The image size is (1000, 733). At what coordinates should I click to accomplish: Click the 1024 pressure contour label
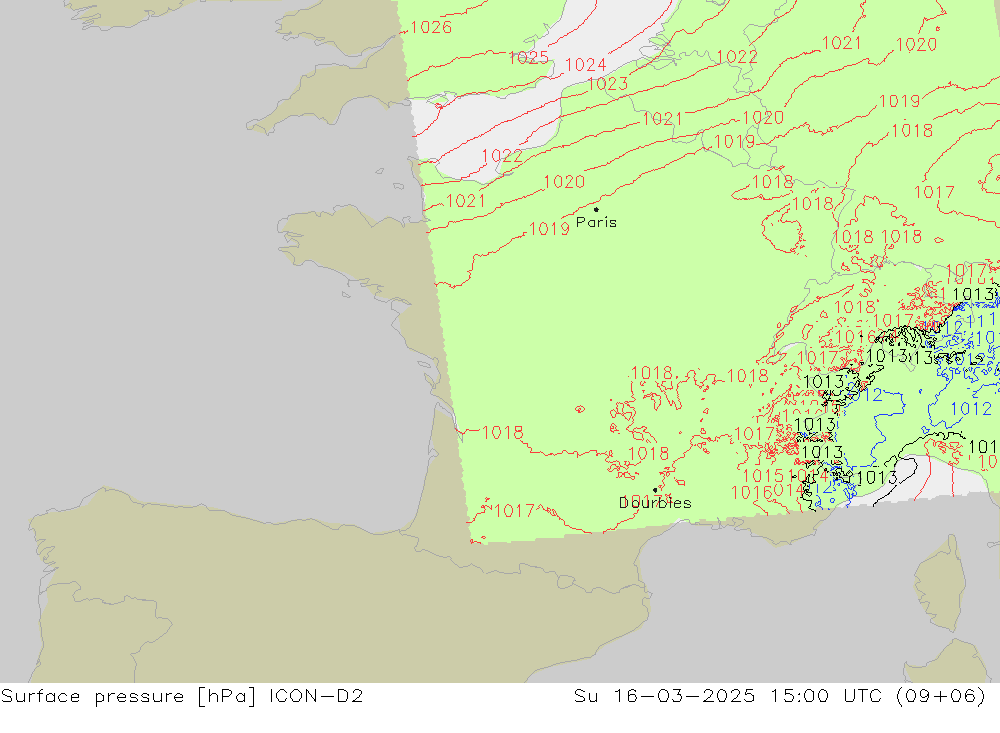pos(585,65)
